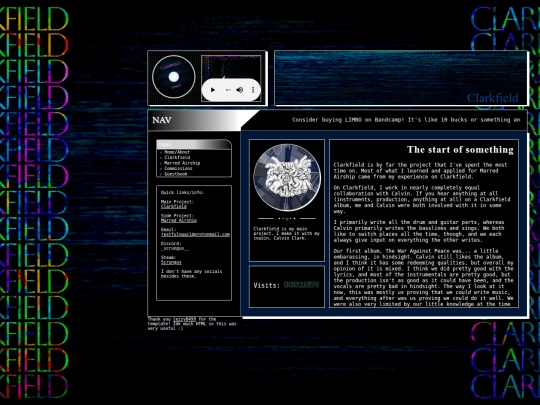
Task: Follow the Side Project Marred Airship quick link
Action: [179, 220]
